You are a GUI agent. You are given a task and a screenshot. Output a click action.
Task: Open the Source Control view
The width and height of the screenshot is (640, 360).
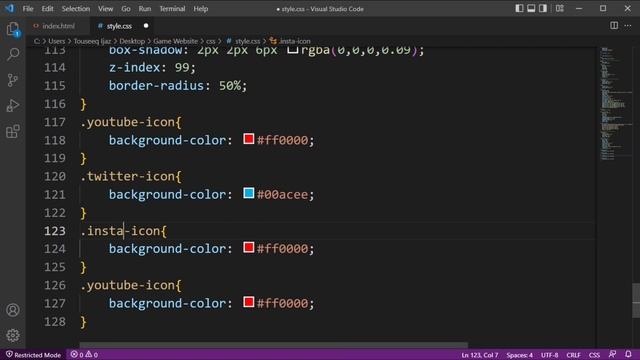point(13,80)
